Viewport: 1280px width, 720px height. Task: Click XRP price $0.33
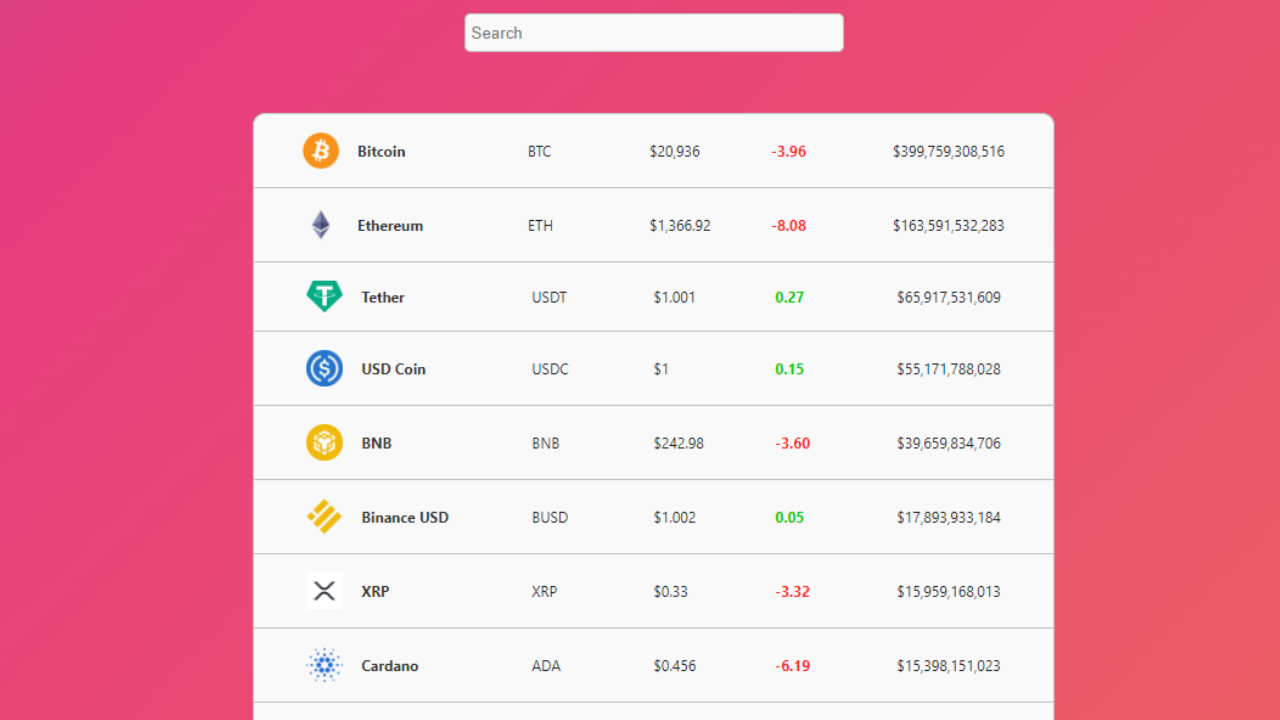click(x=671, y=592)
